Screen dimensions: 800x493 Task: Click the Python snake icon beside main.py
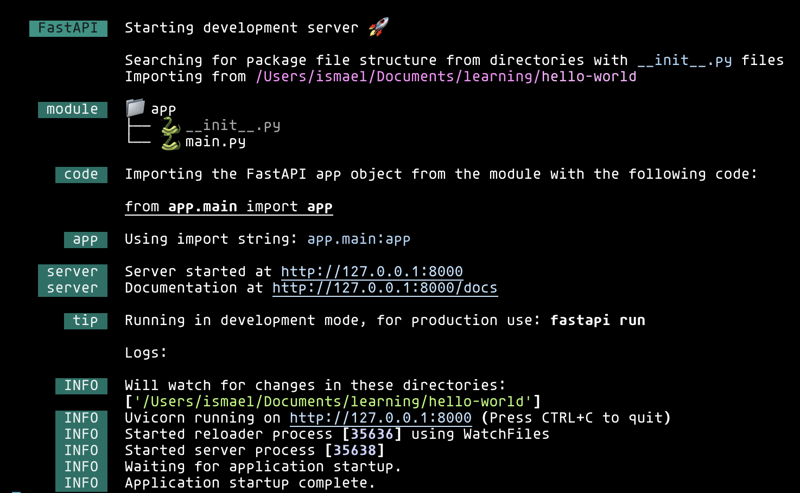click(x=170, y=142)
